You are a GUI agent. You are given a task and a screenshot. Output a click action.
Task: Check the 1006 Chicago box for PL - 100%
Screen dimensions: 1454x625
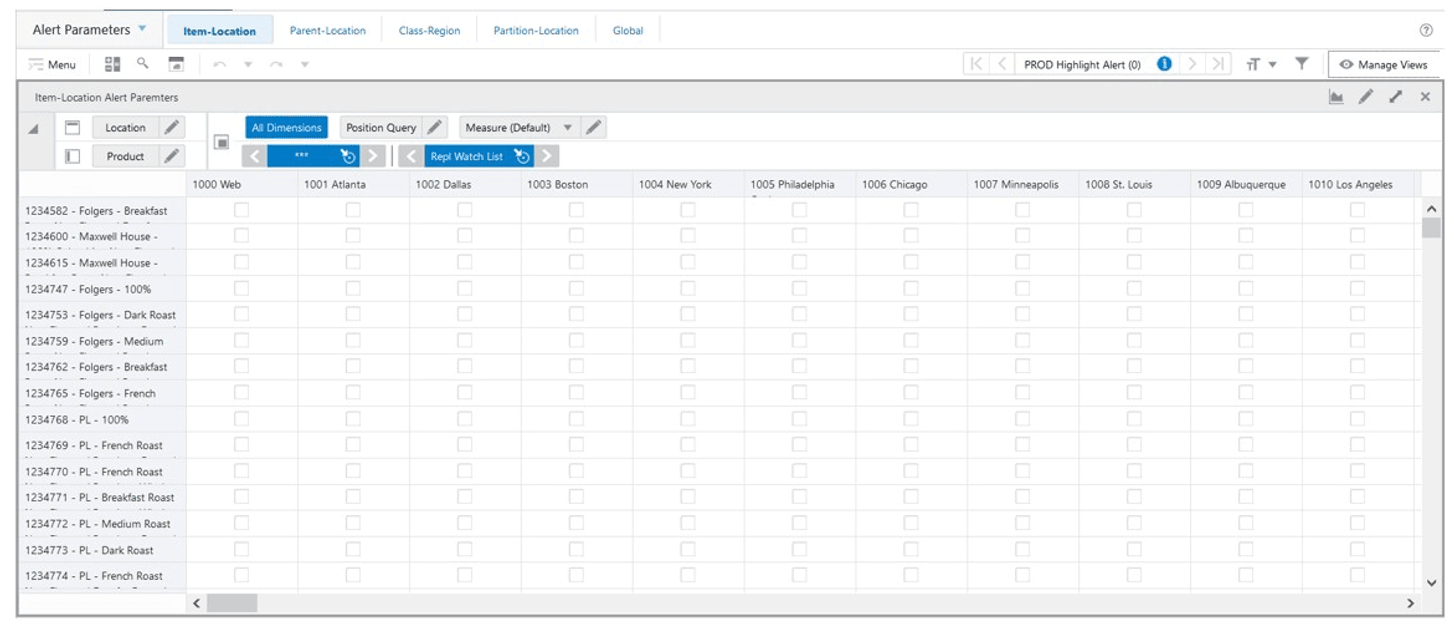point(908,420)
